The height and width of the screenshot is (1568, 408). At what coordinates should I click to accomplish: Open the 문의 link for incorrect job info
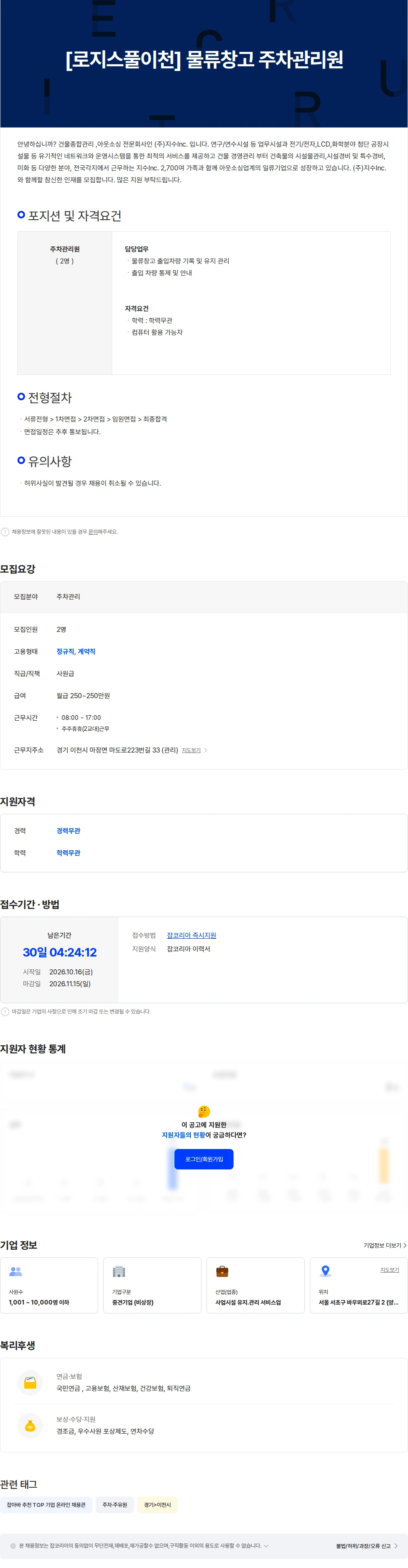[x=93, y=532]
